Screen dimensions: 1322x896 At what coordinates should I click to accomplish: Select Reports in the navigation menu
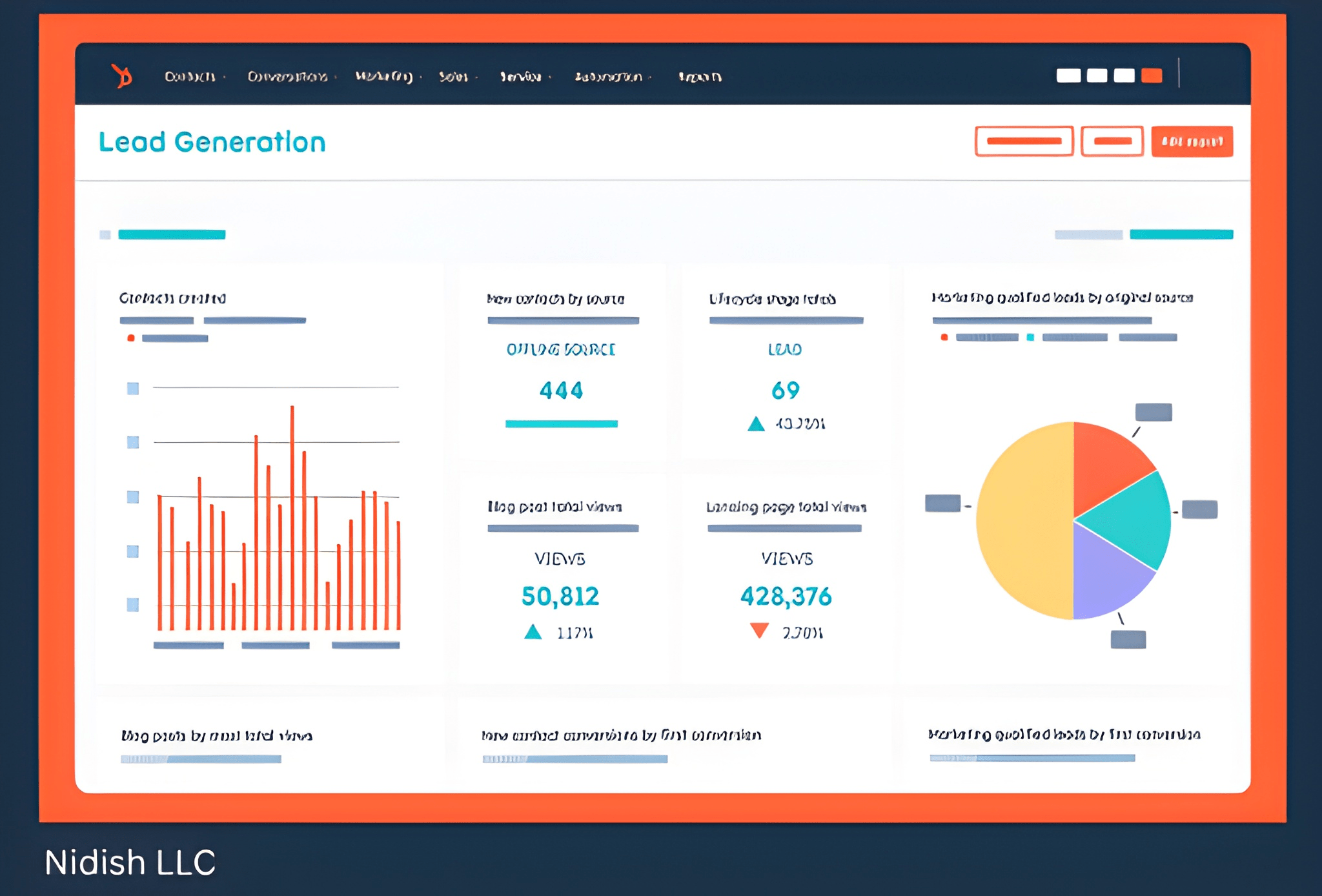point(700,76)
